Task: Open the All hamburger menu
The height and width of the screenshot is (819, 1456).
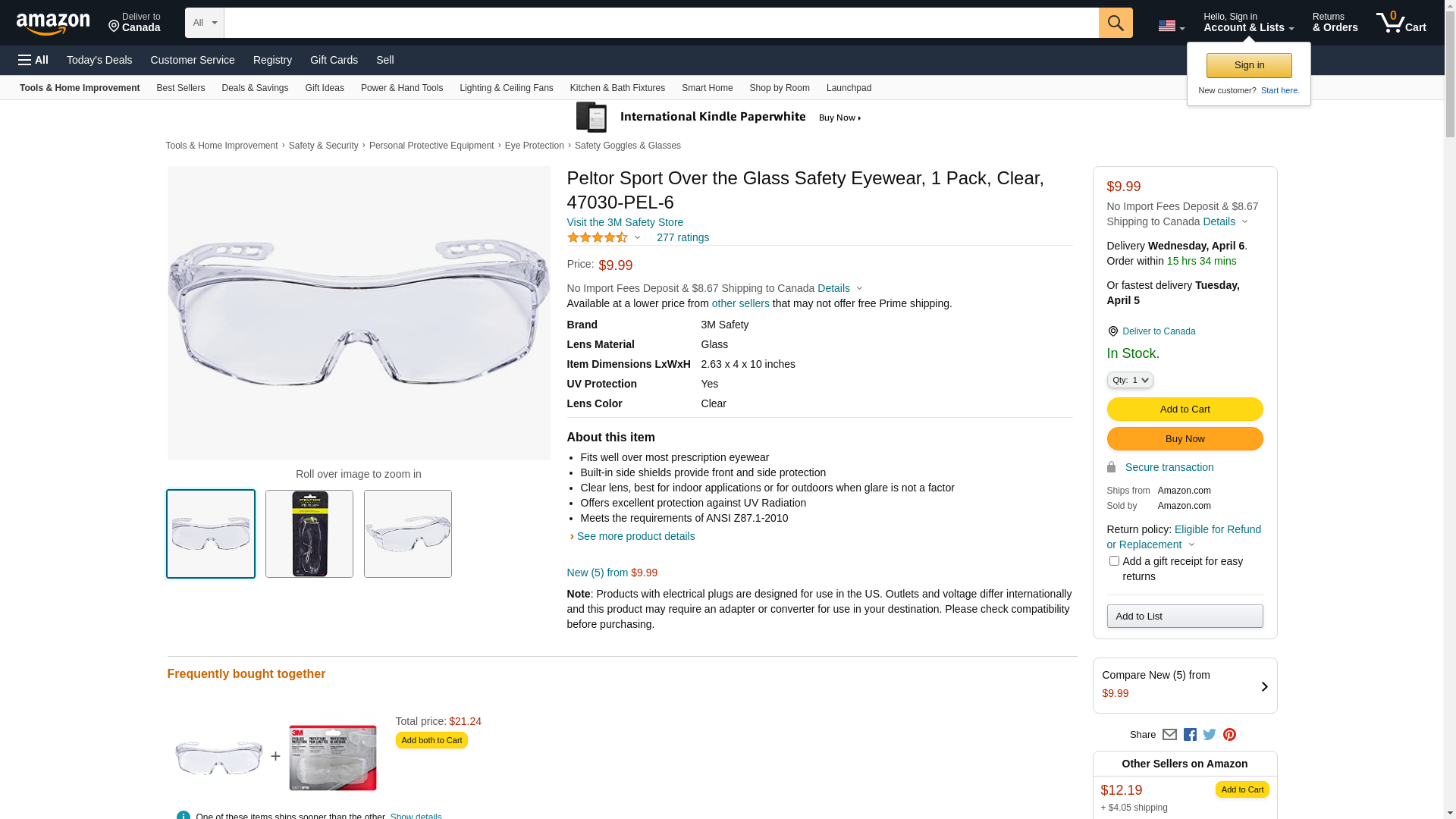Action: point(33,60)
